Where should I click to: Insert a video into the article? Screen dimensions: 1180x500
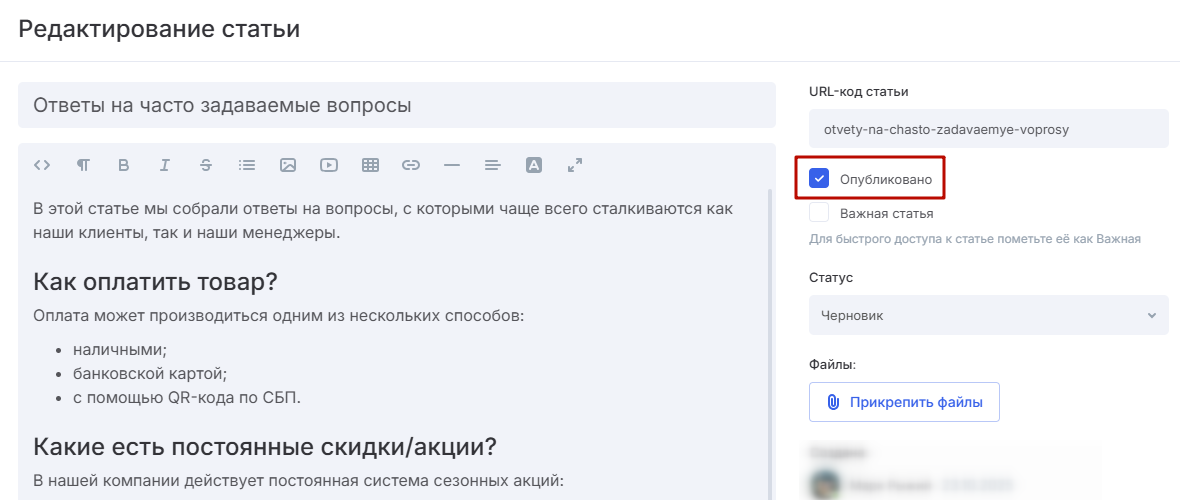(x=329, y=165)
